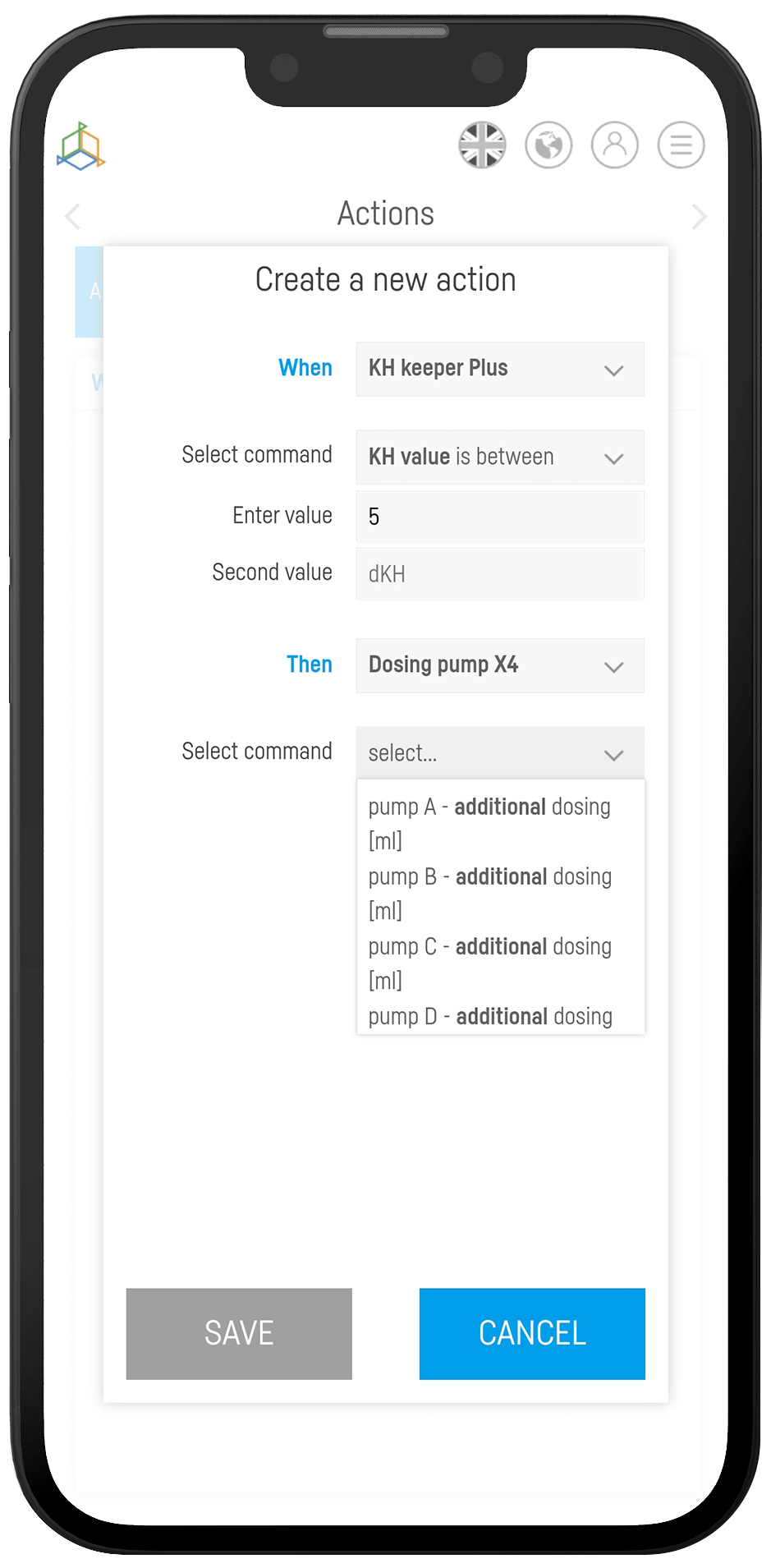771x1568 pixels.
Task: Click the app logo cube icon
Action: pos(81,146)
